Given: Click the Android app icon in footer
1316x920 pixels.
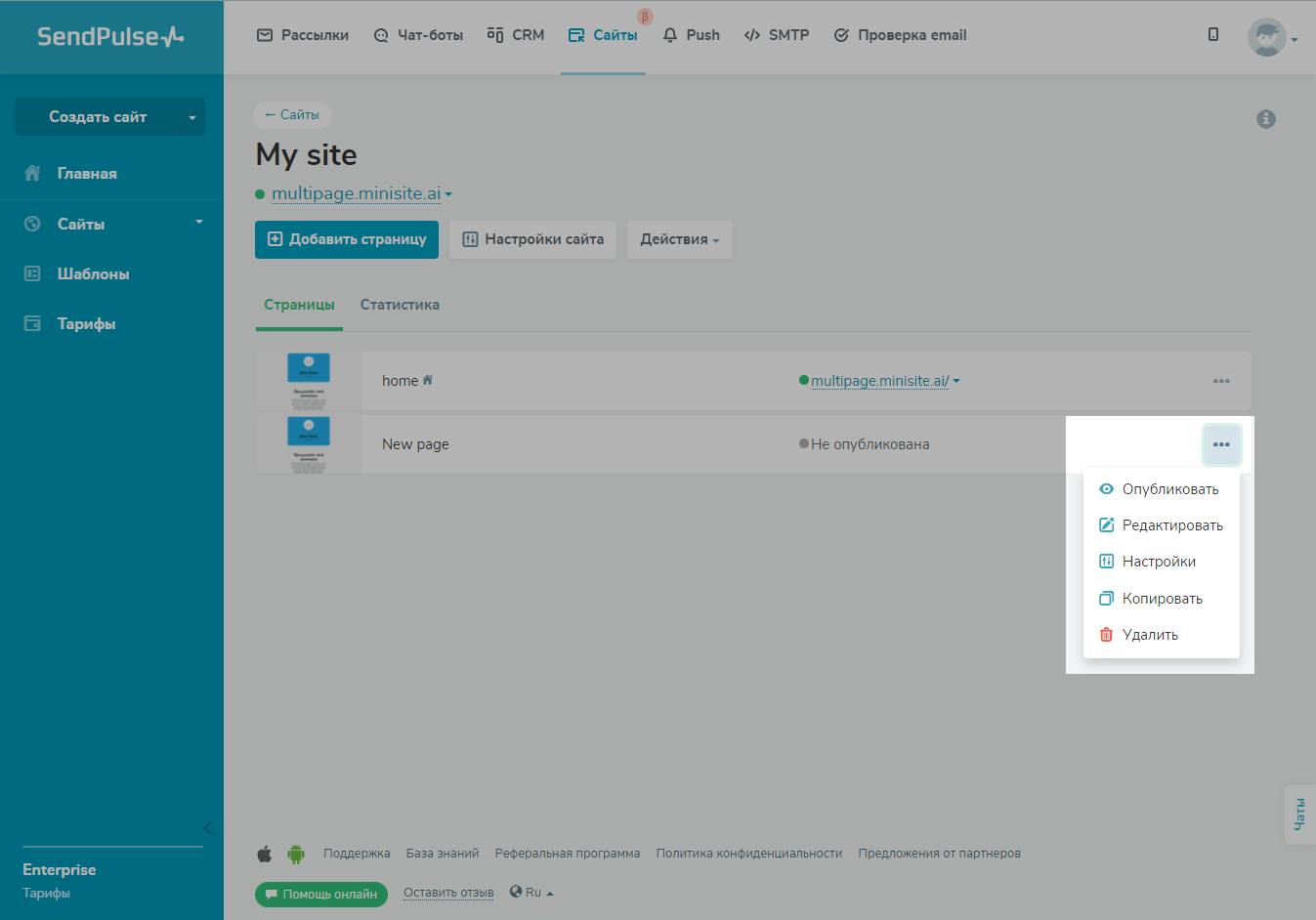Looking at the screenshot, I should point(296,854).
